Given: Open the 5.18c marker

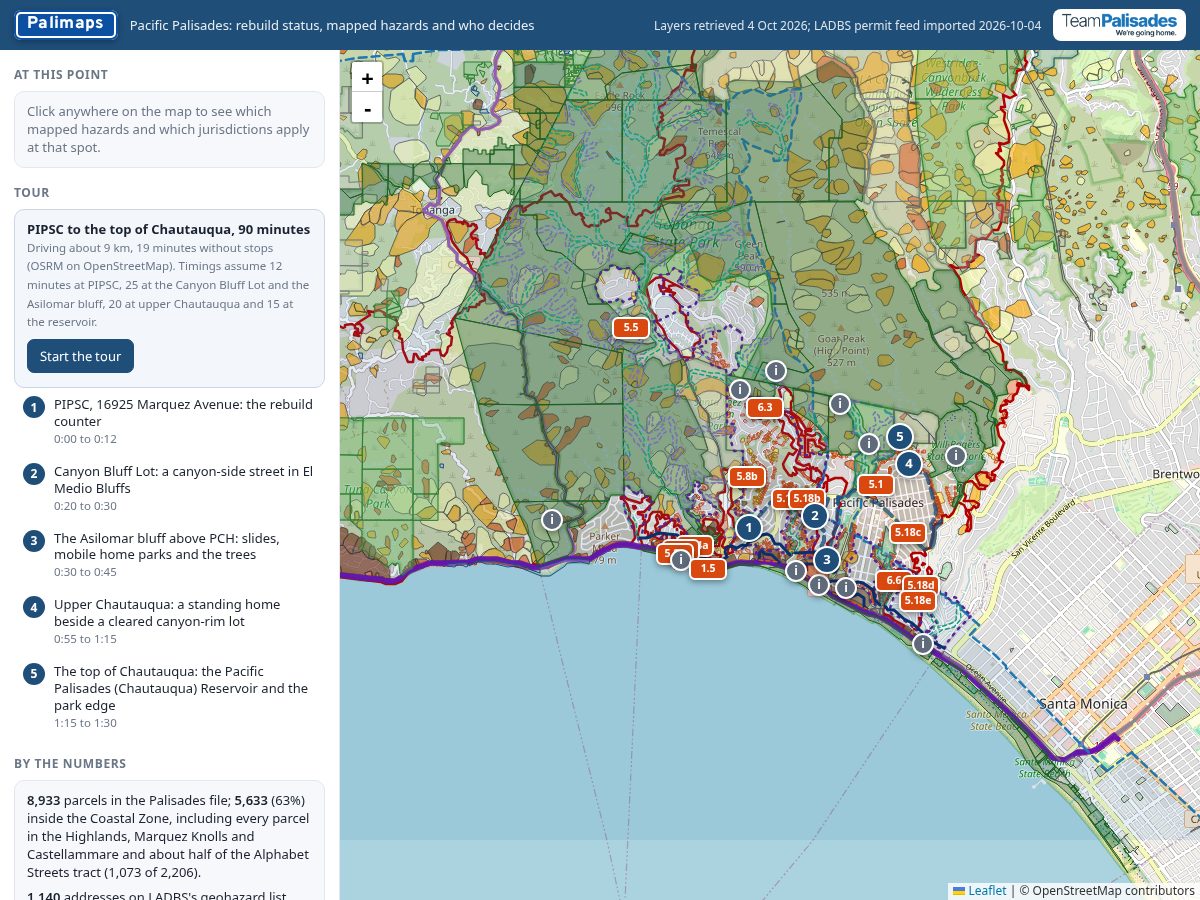Looking at the screenshot, I should (x=907, y=532).
